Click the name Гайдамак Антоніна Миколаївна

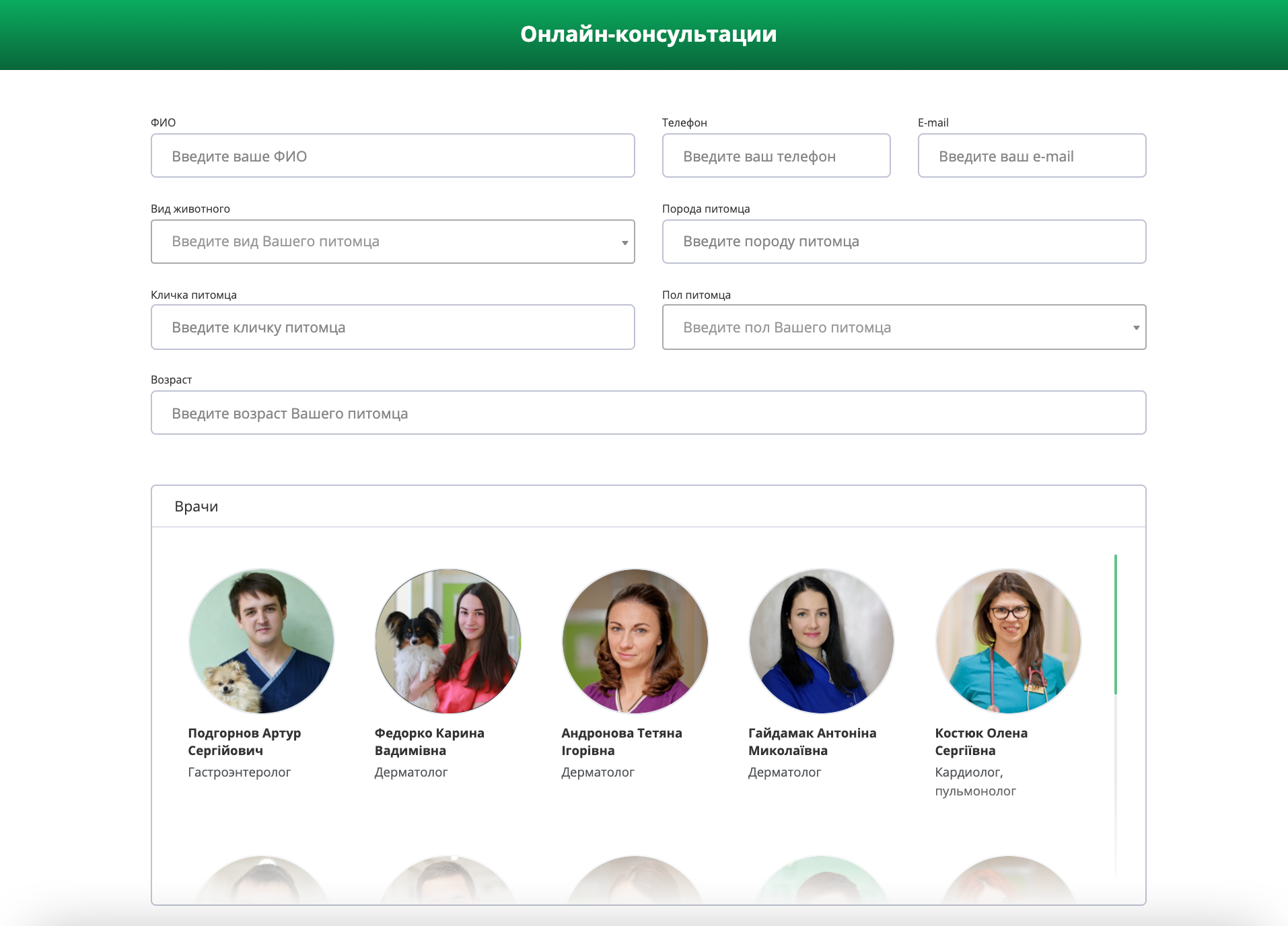(812, 742)
